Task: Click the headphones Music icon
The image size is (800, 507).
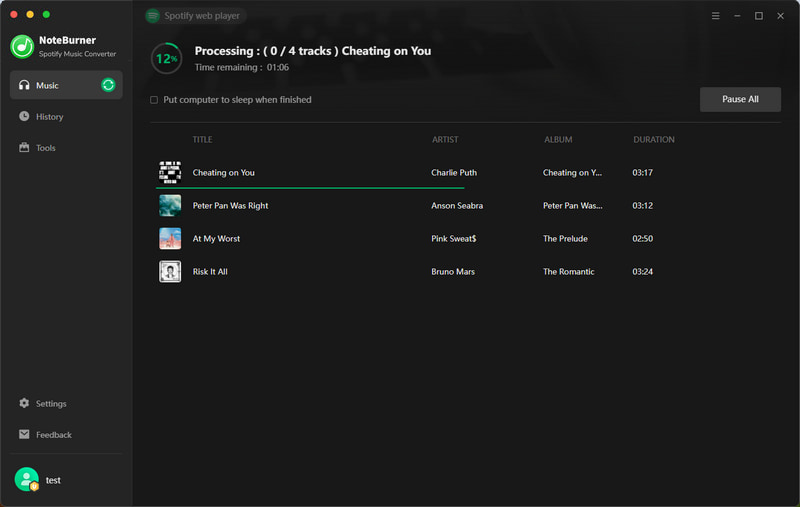Action: coord(24,85)
